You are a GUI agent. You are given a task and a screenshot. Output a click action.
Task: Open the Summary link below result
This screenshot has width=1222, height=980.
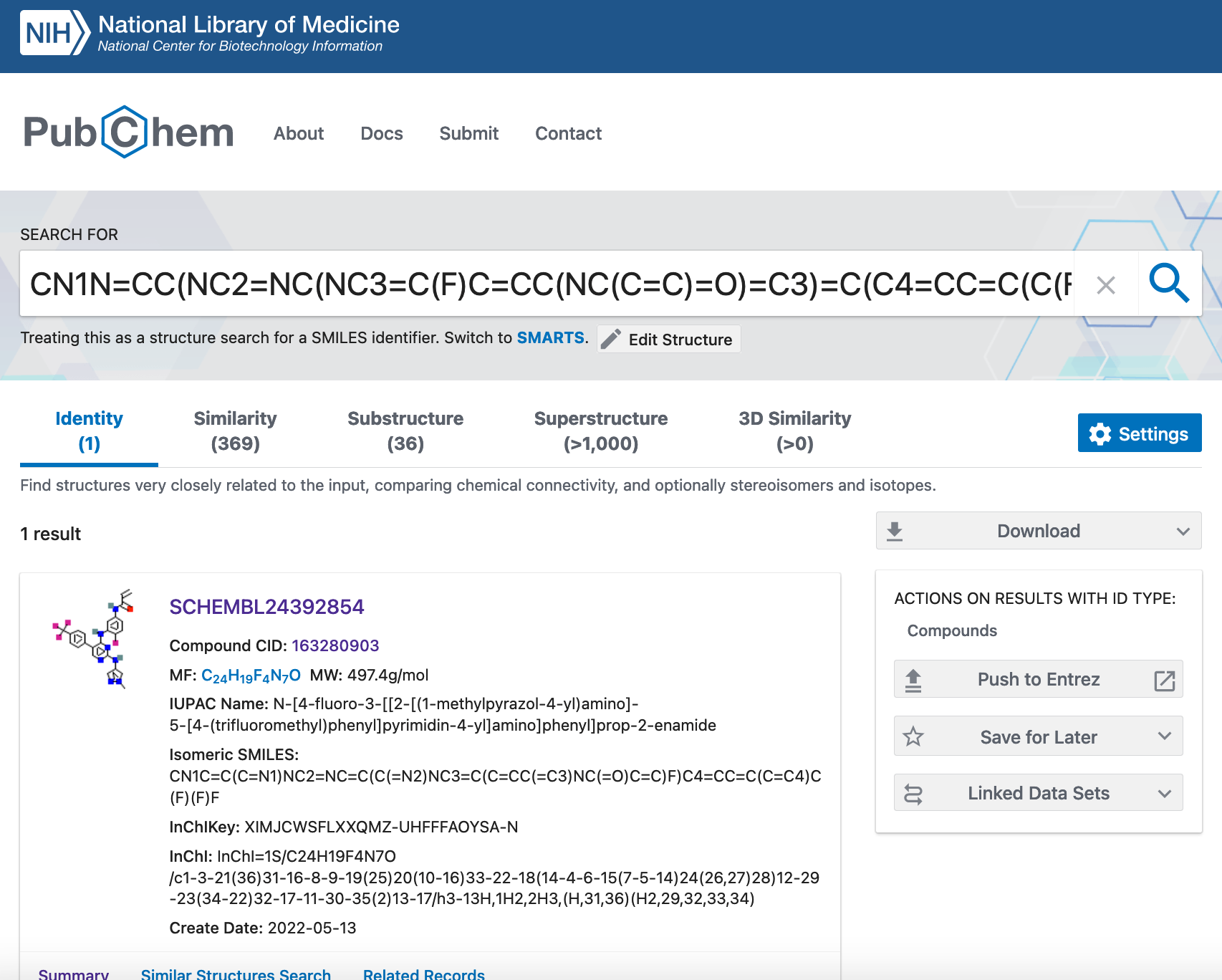74,974
